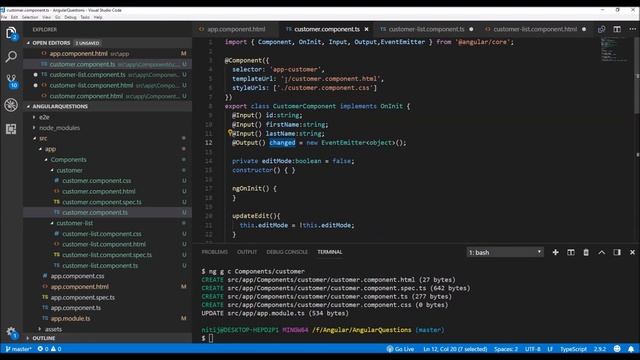
Task: Click TypeScript version 2.9.2 in status bar
Action: [600, 349]
